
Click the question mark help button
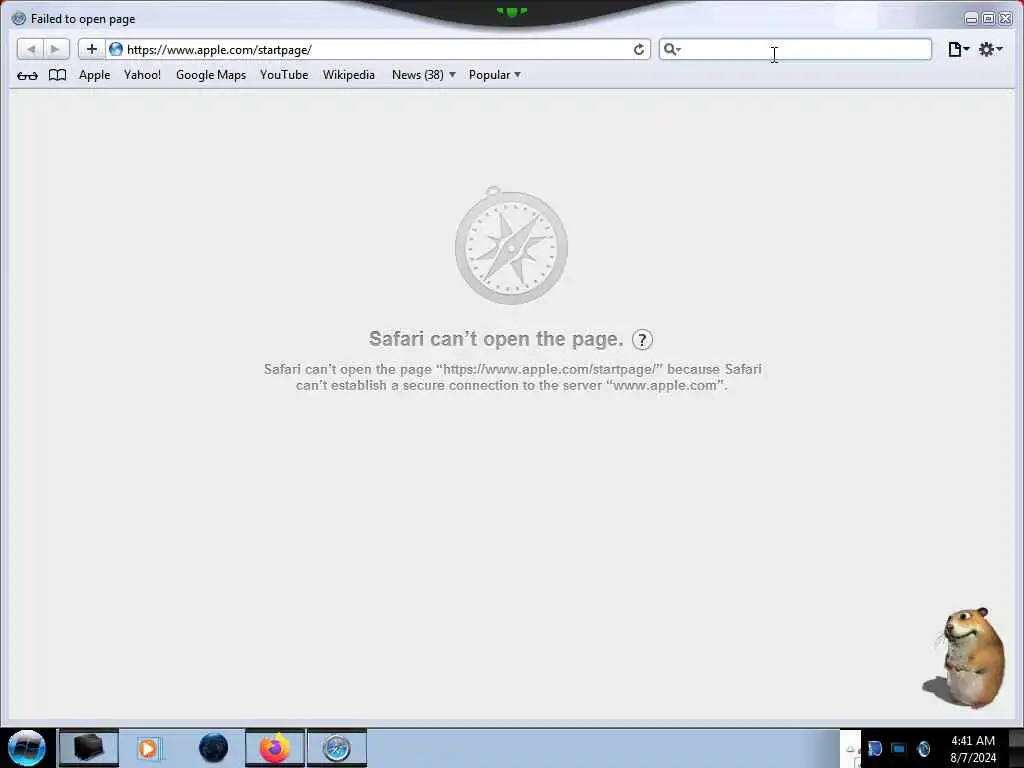click(x=643, y=340)
